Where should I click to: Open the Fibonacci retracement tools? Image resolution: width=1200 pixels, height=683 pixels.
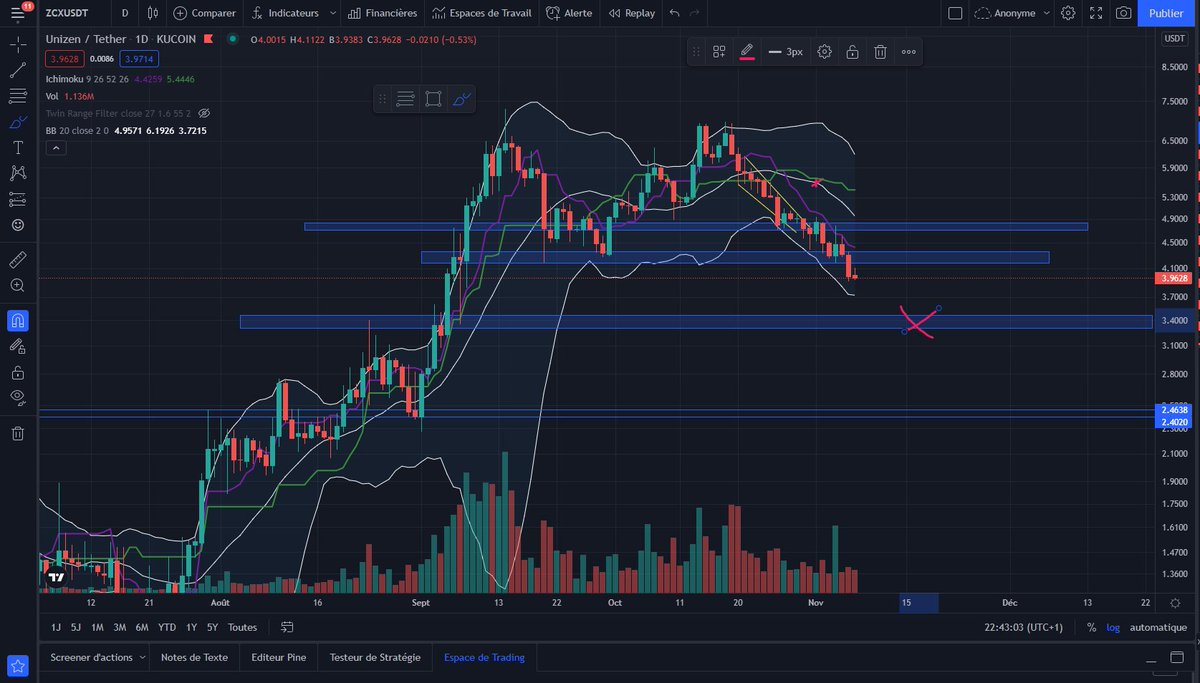pyautogui.click(x=18, y=96)
